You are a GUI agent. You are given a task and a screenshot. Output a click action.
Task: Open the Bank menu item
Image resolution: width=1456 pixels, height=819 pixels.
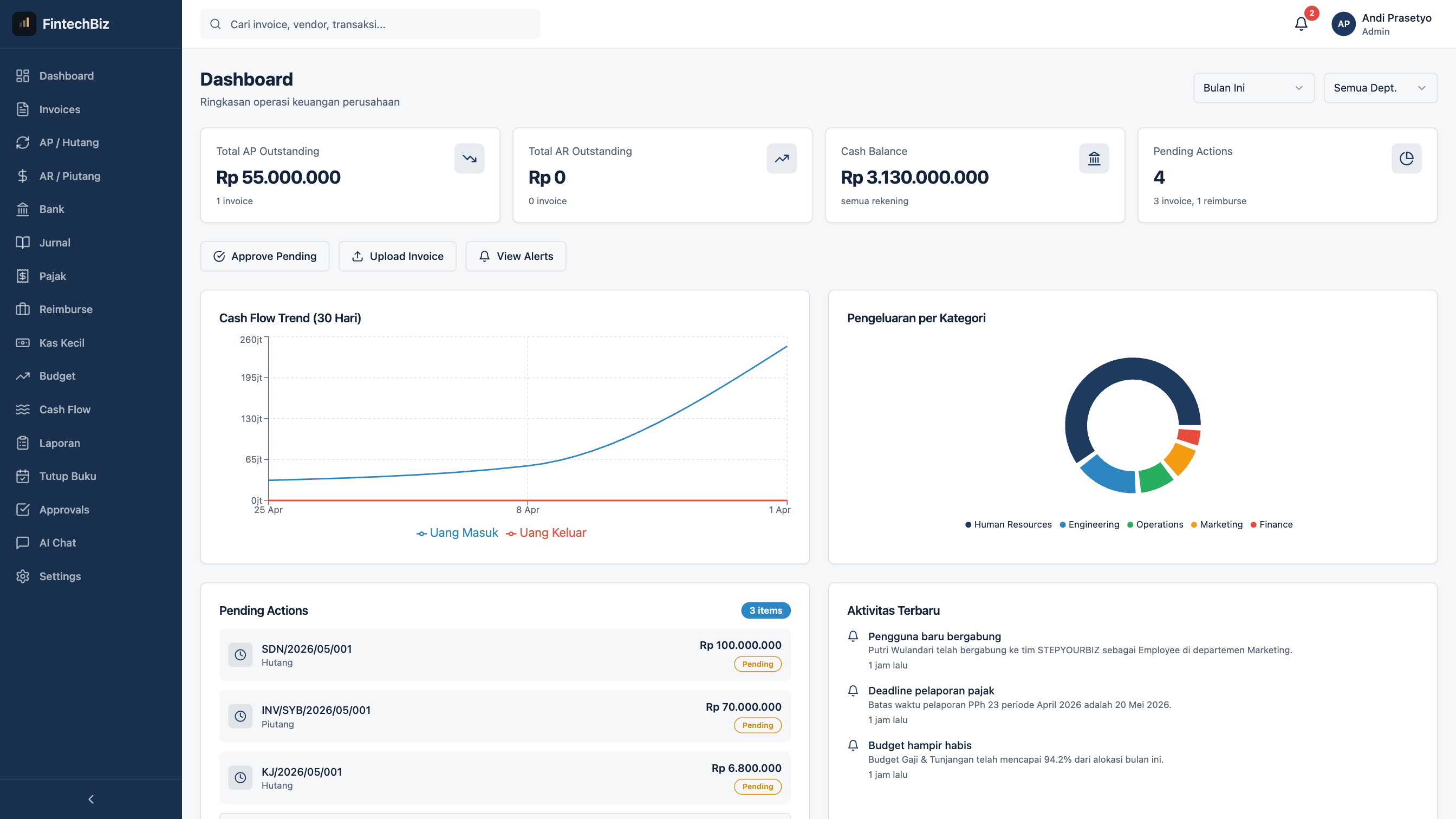pyautogui.click(x=91, y=209)
